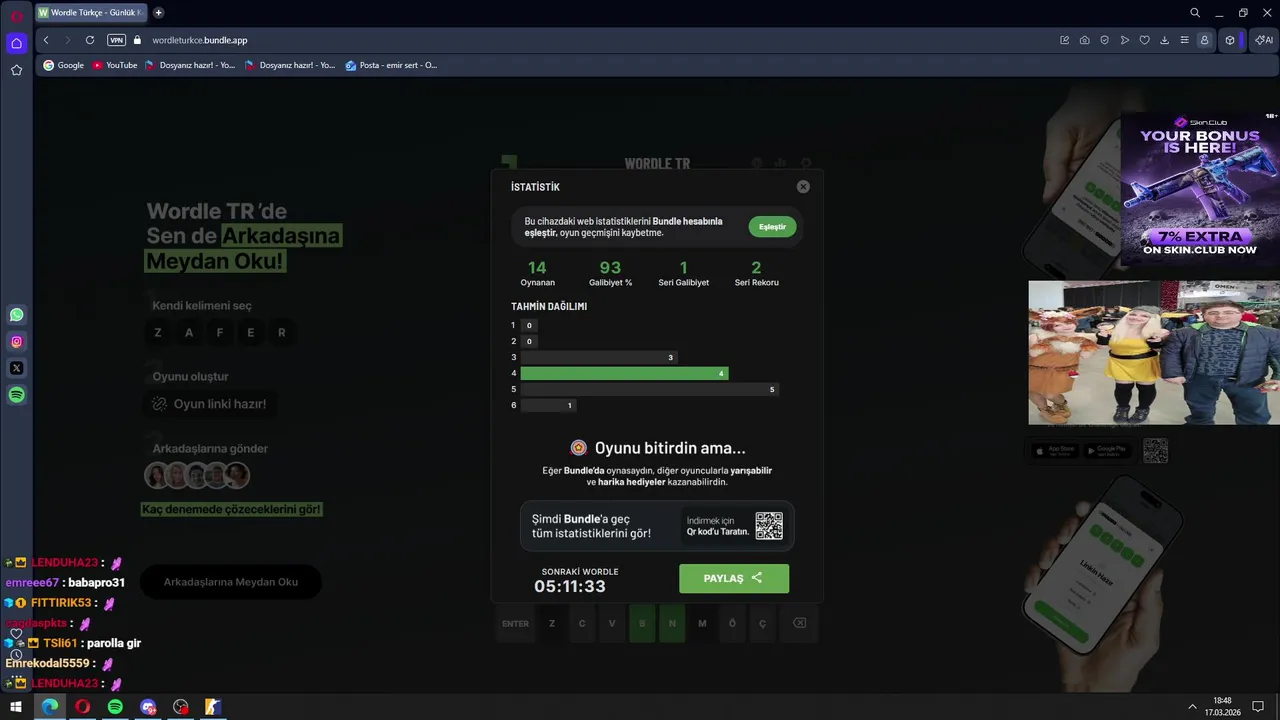
Task: Open the Aria AI button
Action: (1264, 40)
